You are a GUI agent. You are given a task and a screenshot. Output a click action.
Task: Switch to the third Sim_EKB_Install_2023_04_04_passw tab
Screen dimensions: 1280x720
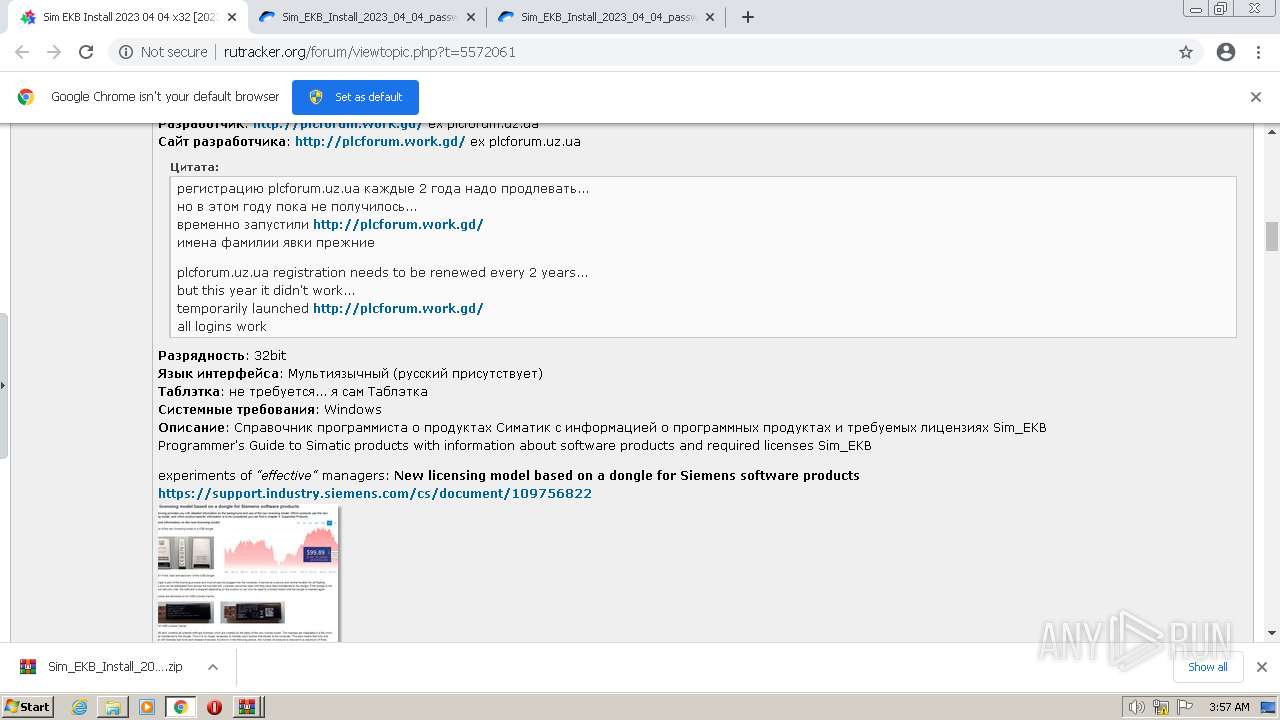click(606, 17)
